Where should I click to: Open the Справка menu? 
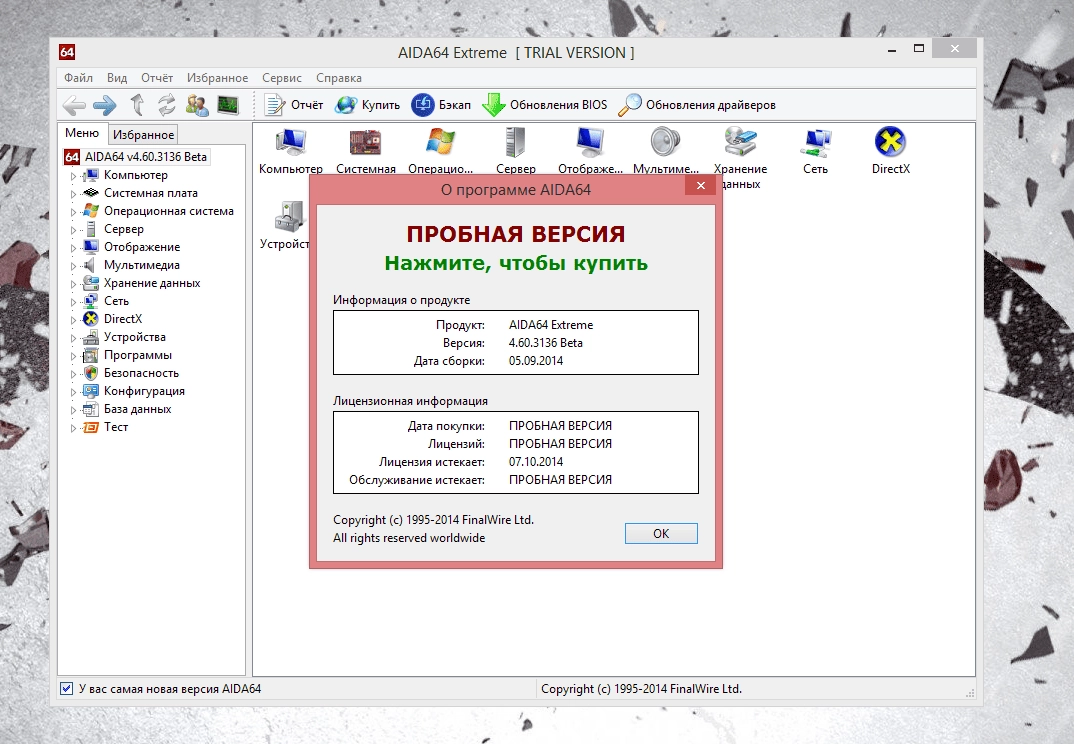338,77
